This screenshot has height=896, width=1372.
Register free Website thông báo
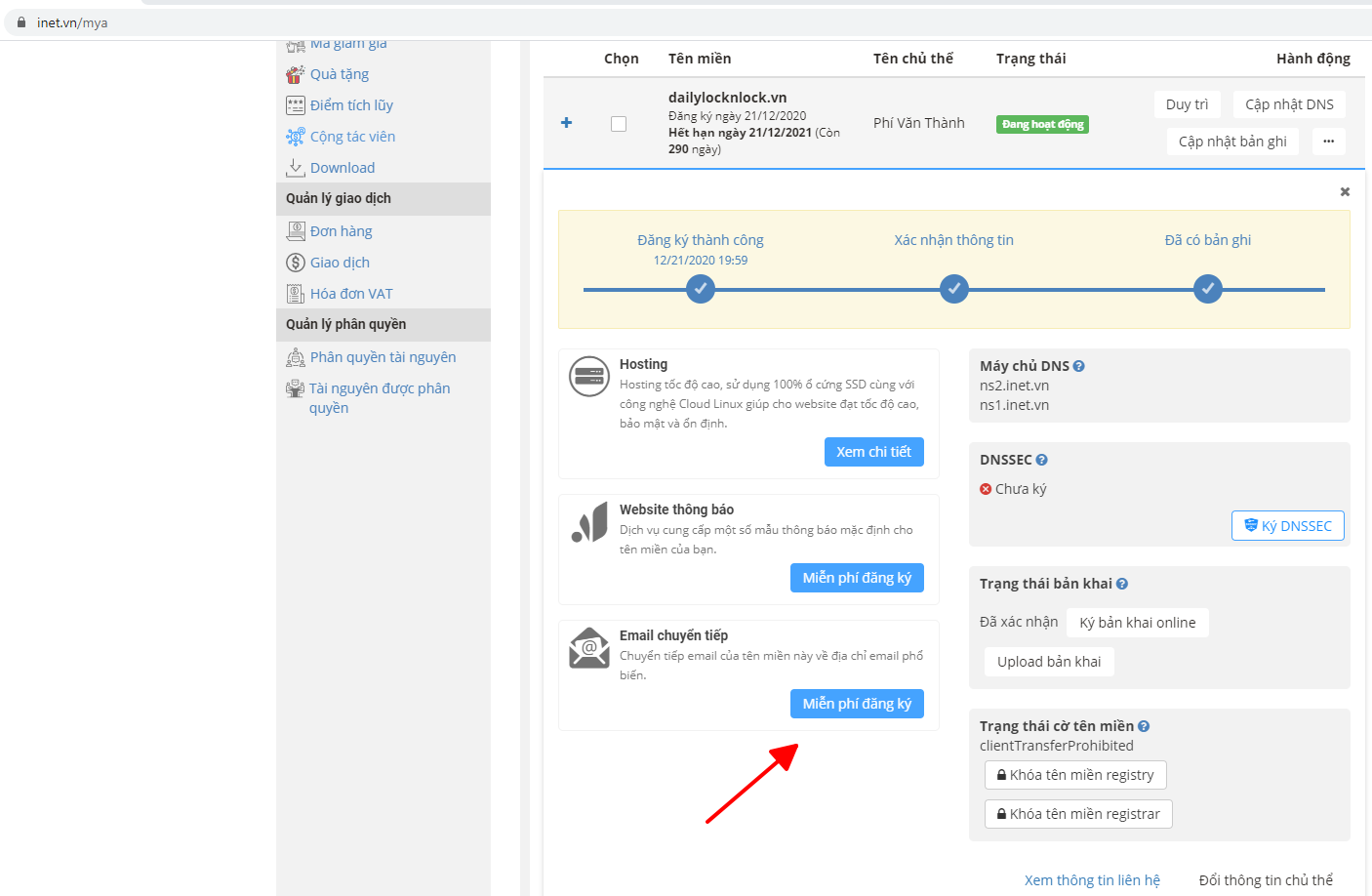click(857, 578)
